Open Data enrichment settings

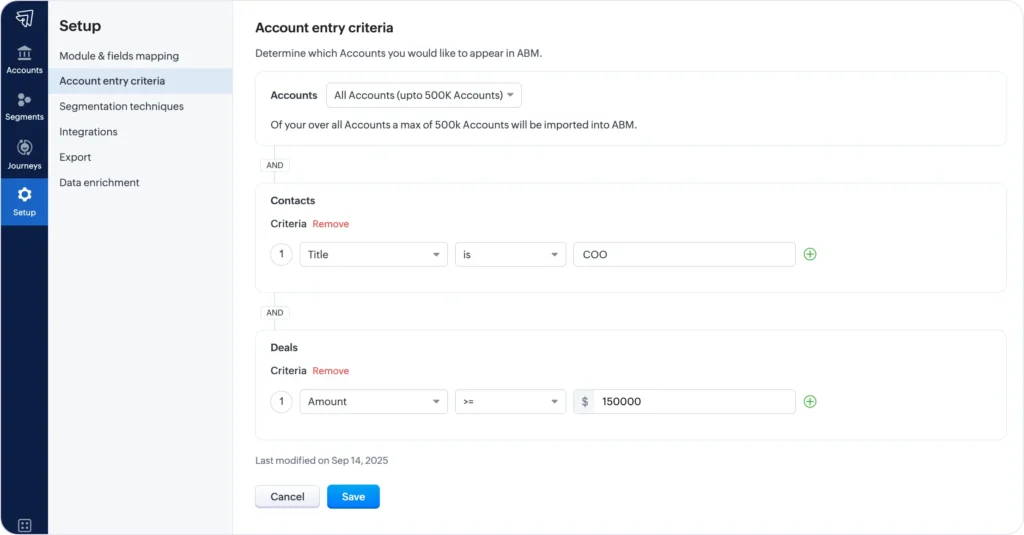99,182
